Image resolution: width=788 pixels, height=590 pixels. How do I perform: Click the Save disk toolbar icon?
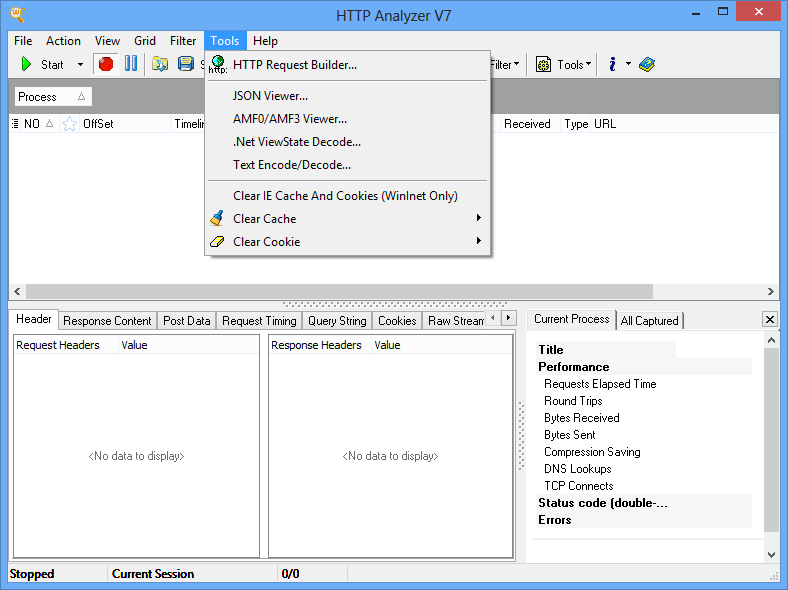tap(186, 64)
